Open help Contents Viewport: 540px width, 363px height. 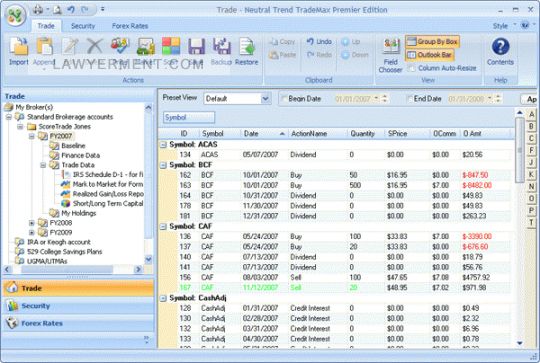pyautogui.click(x=500, y=52)
